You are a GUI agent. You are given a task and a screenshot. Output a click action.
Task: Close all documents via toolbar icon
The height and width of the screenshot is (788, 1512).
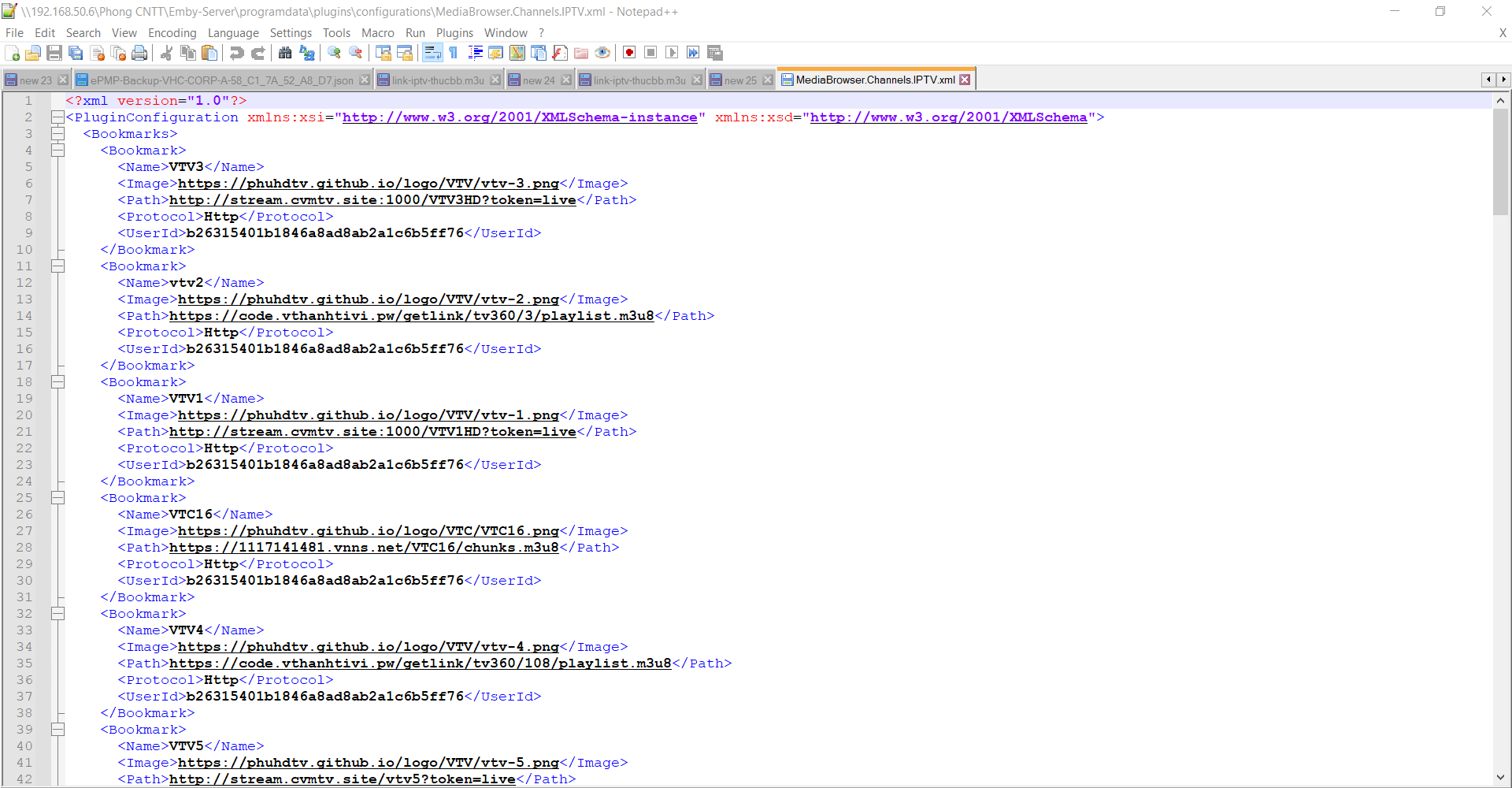pyautogui.click(x=119, y=53)
